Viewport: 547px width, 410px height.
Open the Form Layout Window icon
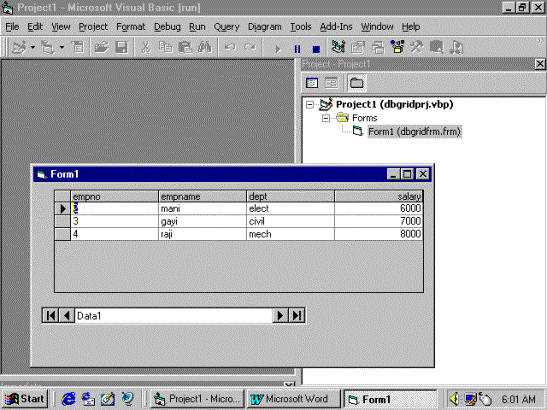tap(378, 47)
